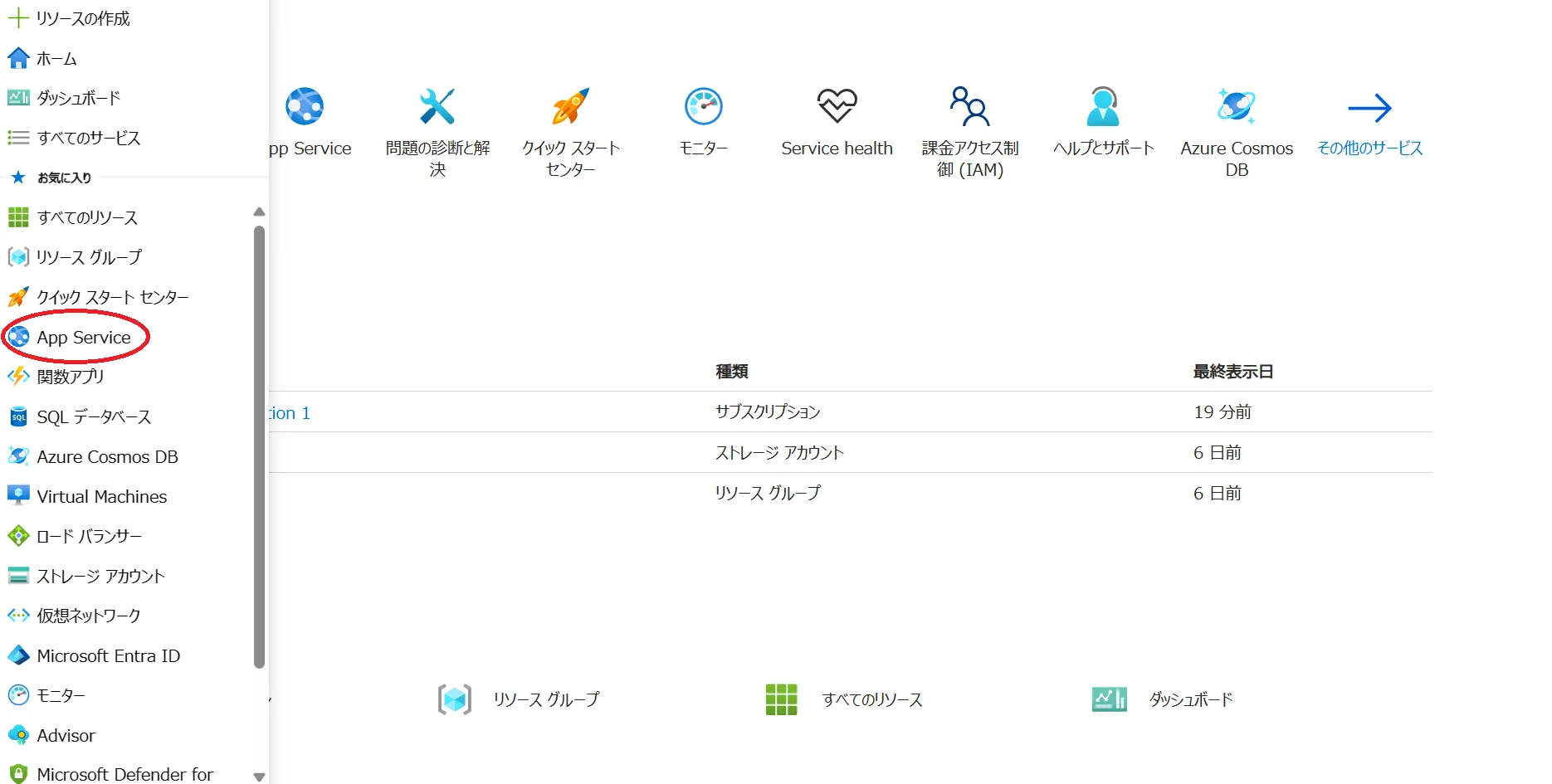Select ホーム in the sidebar menu
This screenshot has height=784, width=1552.
pos(56,58)
